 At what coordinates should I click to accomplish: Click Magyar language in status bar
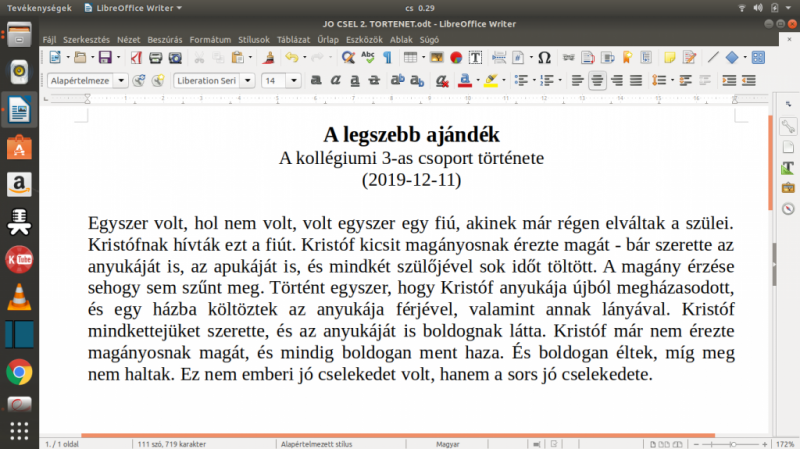446,442
